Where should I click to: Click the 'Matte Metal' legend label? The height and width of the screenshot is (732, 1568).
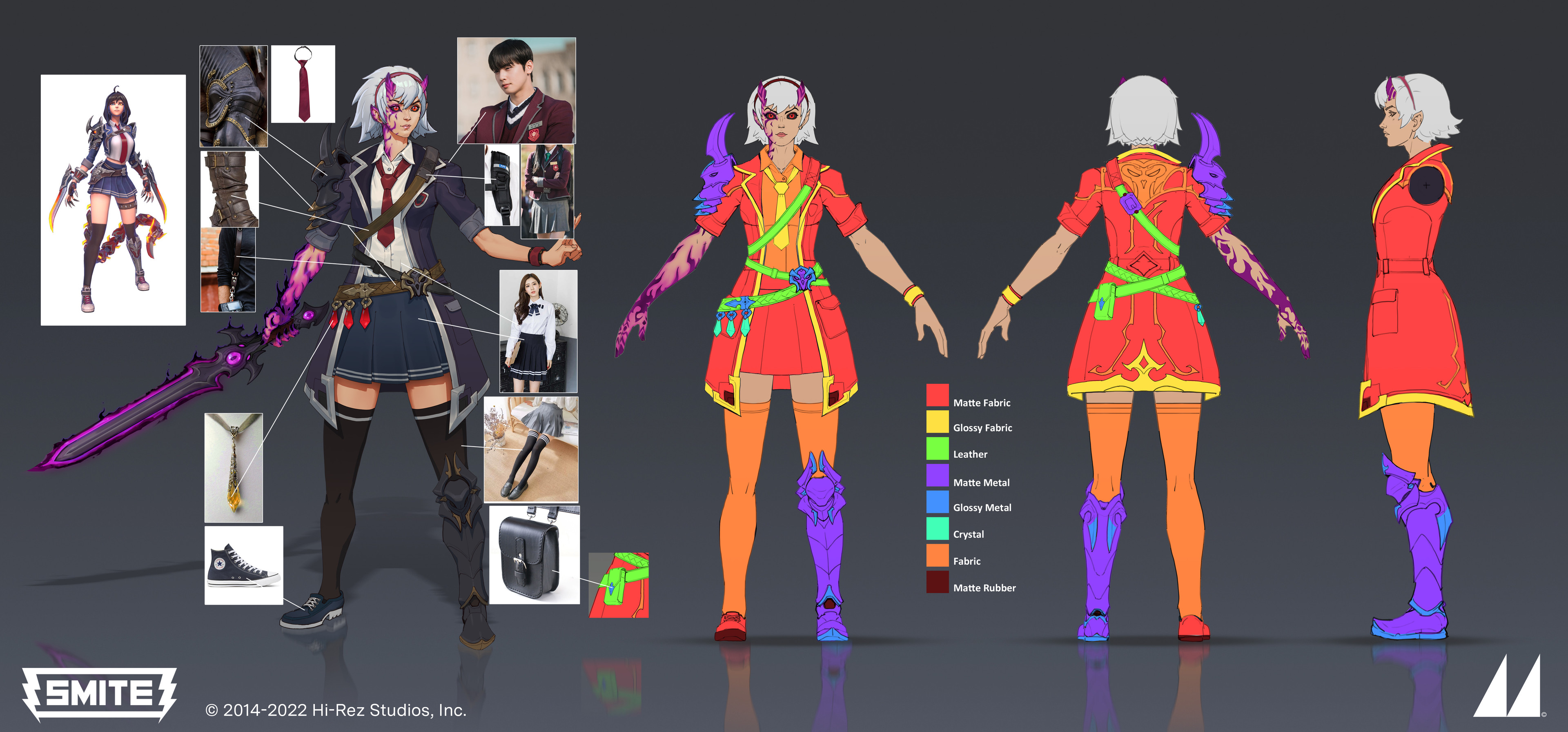point(981,483)
